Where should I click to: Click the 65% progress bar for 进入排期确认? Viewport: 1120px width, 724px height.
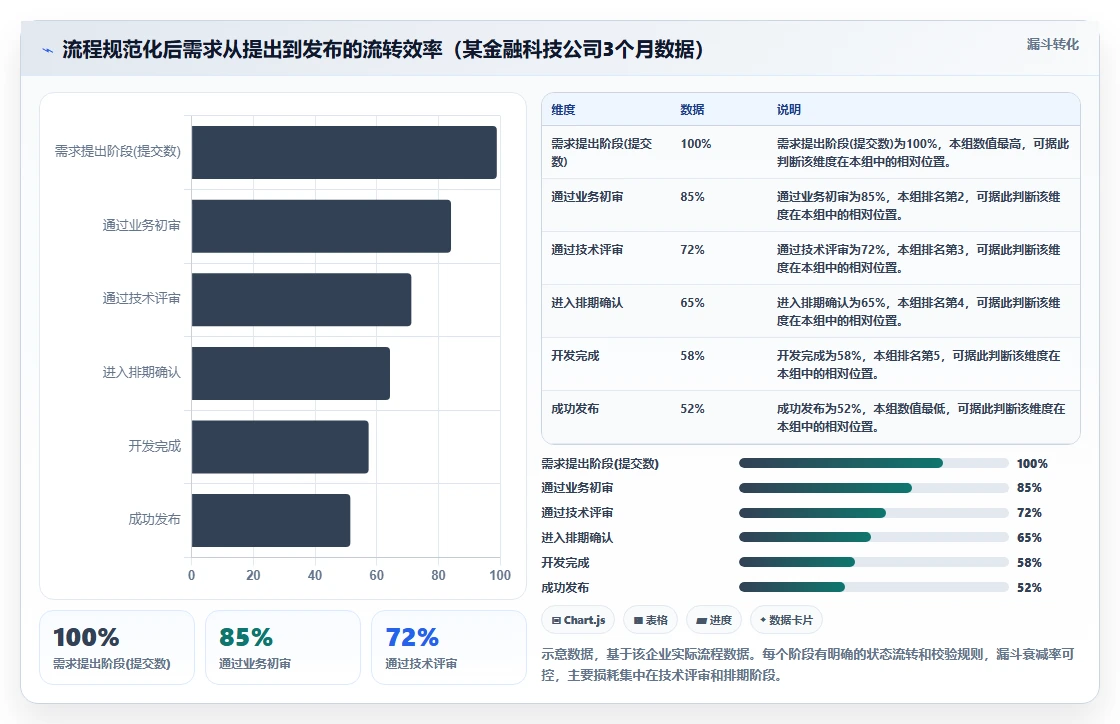[x=874, y=537]
